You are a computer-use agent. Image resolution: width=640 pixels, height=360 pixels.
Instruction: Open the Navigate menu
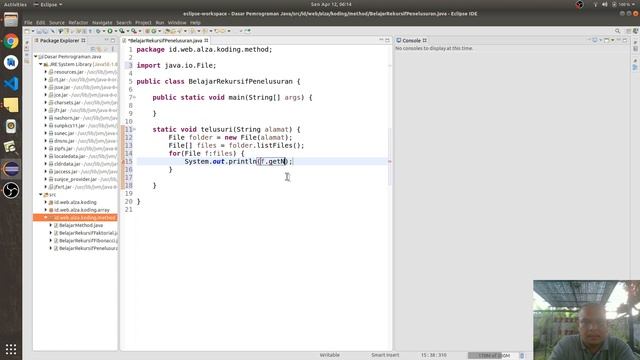102,22
